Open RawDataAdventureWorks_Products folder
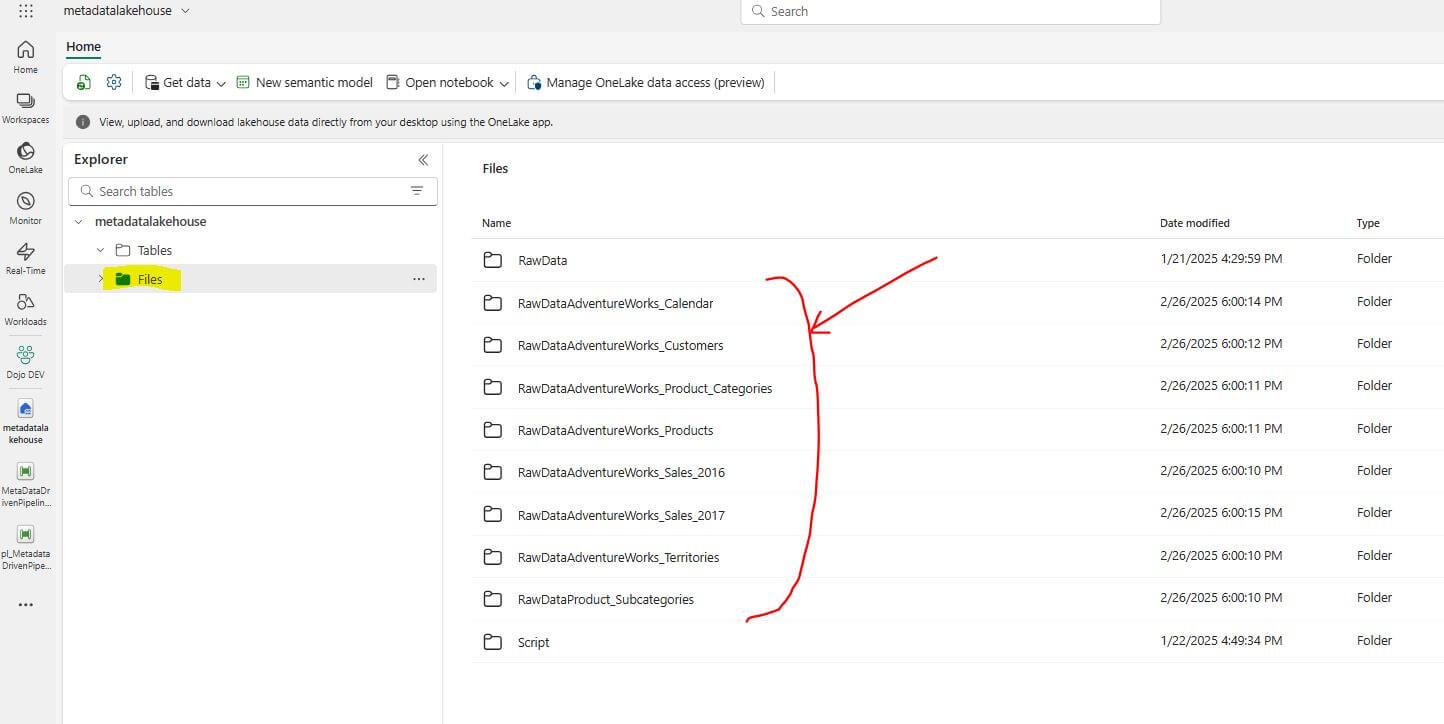This screenshot has height=724, width=1444. pyautogui.click(x=615, y=430)
